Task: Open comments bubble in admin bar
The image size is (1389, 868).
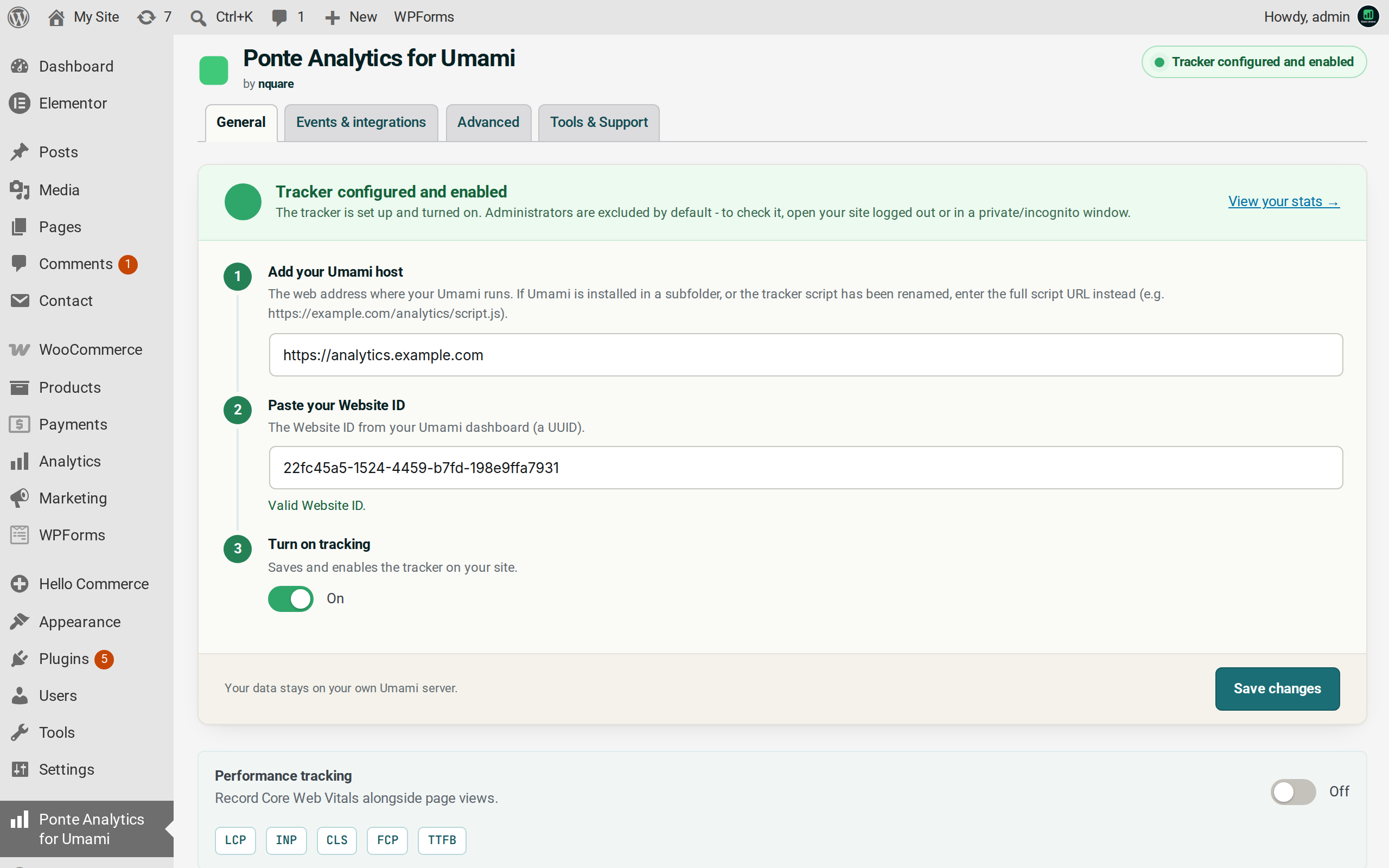Action: (x=279, y=18)
